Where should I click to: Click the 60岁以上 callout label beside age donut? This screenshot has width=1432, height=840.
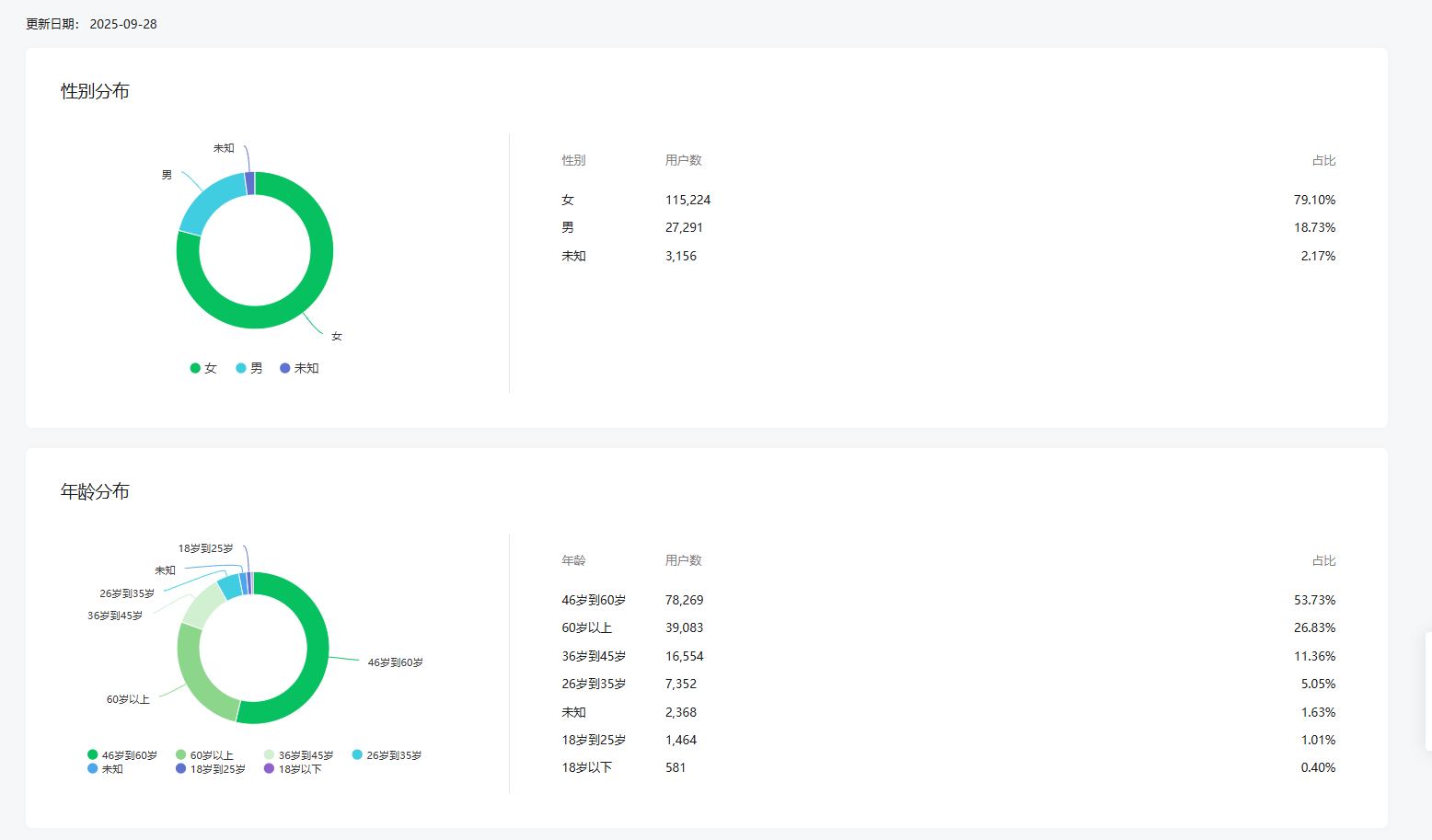point(128,699)
